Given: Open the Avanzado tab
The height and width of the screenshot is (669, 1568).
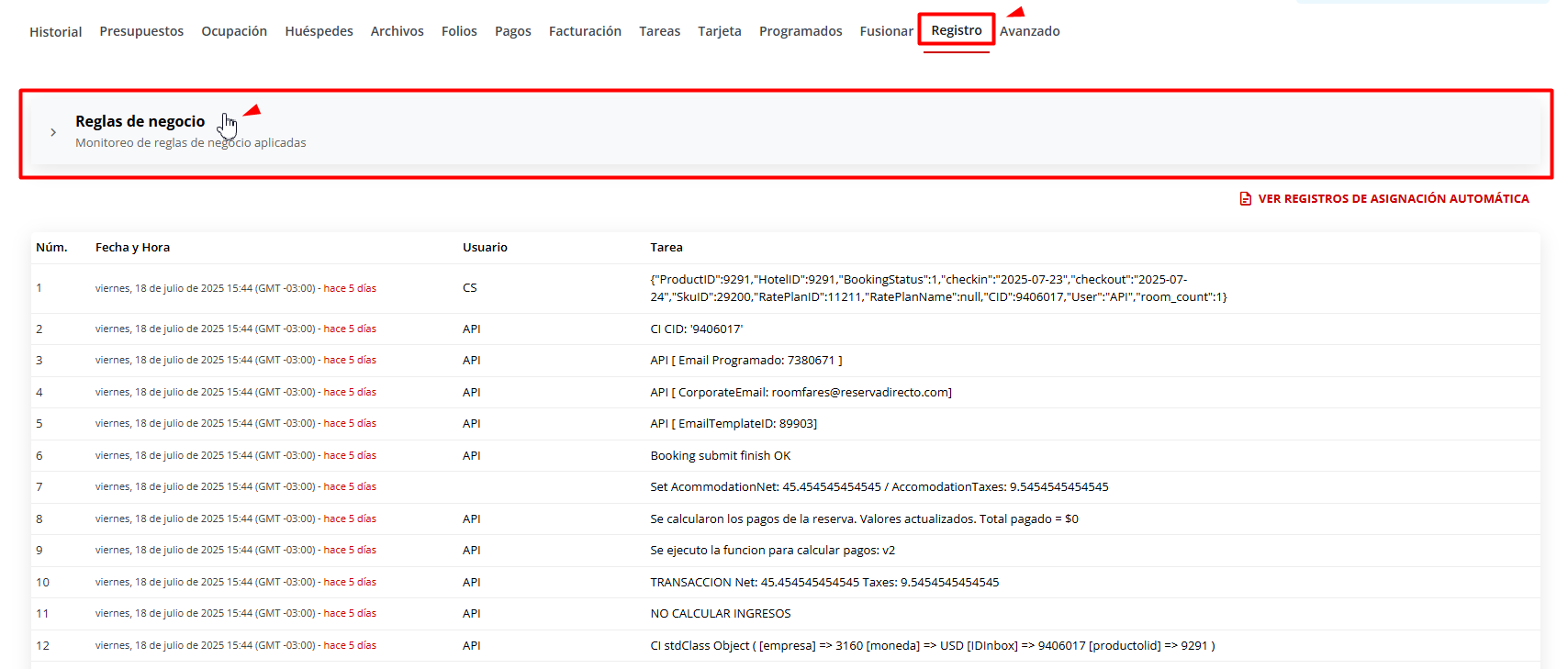Looking at the screenshot, I should click(1029, 31).
